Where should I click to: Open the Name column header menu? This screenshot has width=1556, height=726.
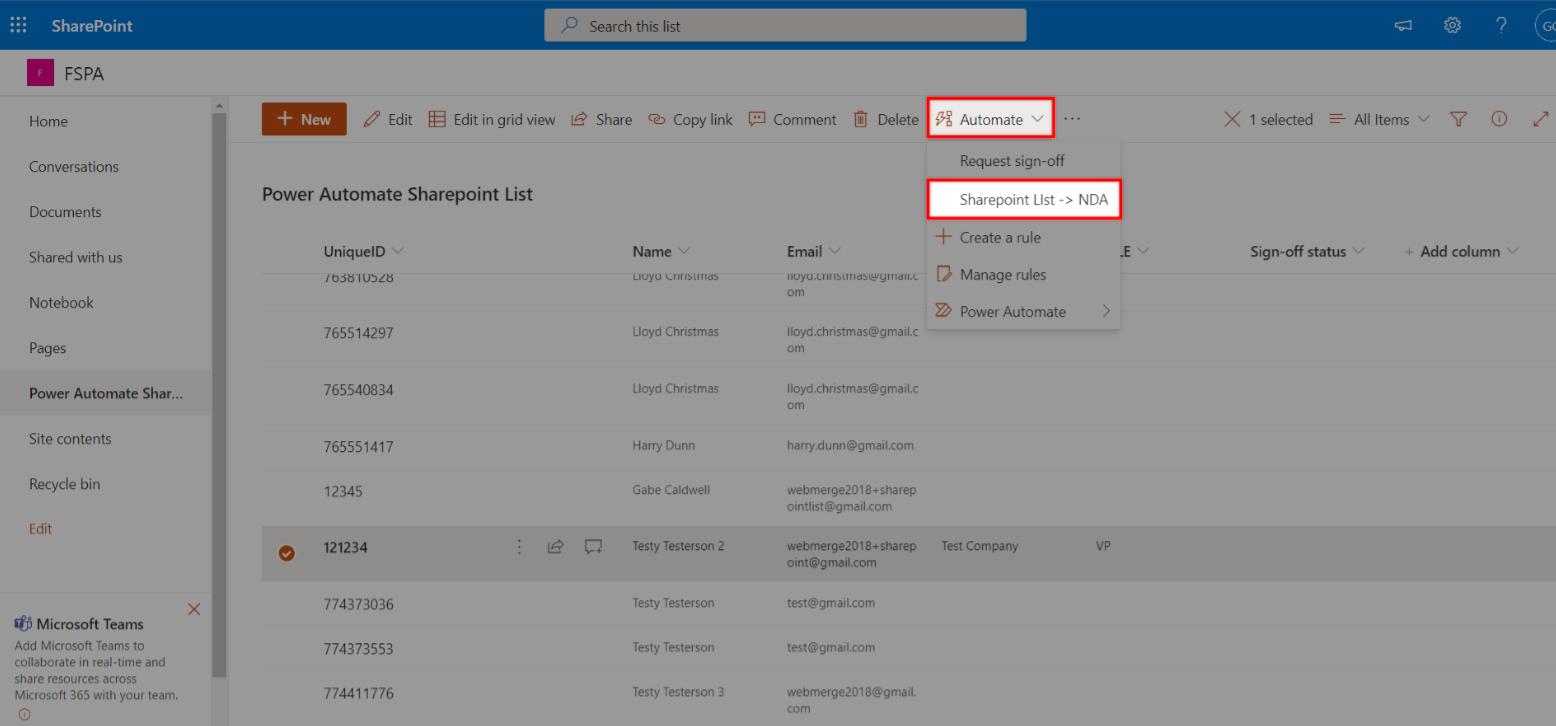661,251
